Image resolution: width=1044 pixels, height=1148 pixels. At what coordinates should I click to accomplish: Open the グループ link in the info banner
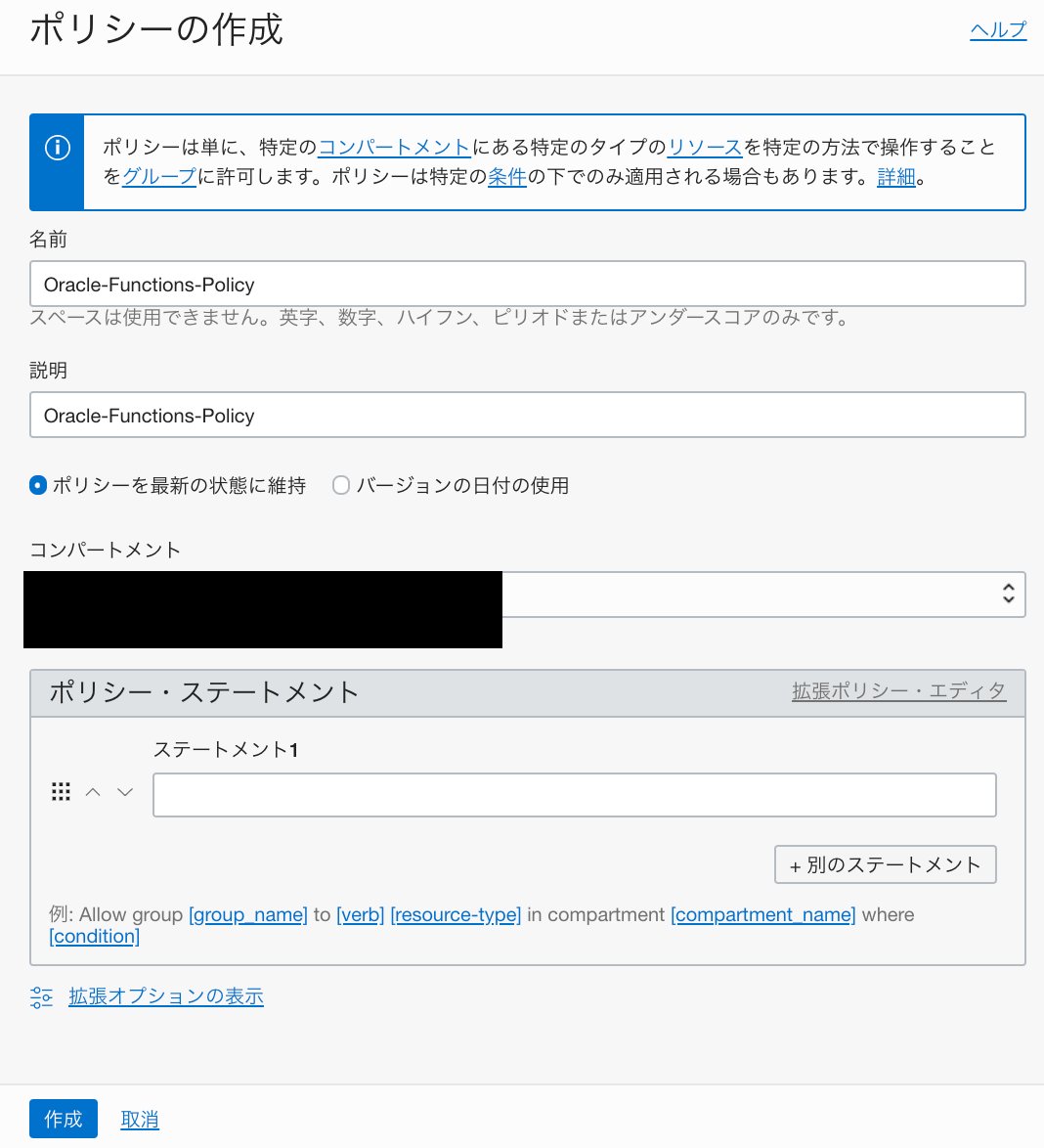tap(159, 176)
